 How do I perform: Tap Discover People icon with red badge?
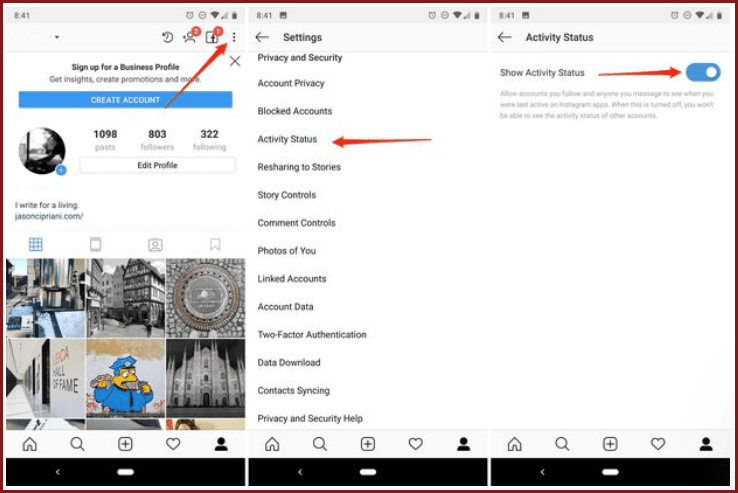tap(189, 37)
